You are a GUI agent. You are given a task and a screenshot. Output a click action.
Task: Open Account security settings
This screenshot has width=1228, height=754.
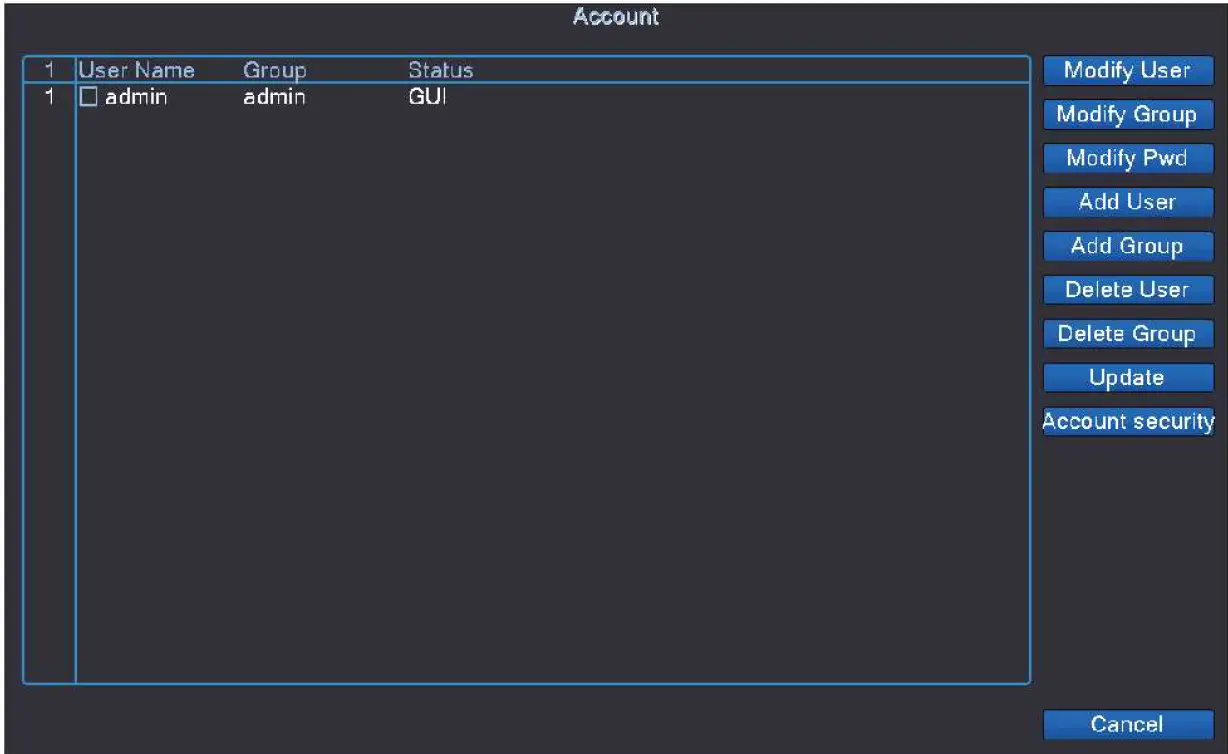pos(1127,422)
